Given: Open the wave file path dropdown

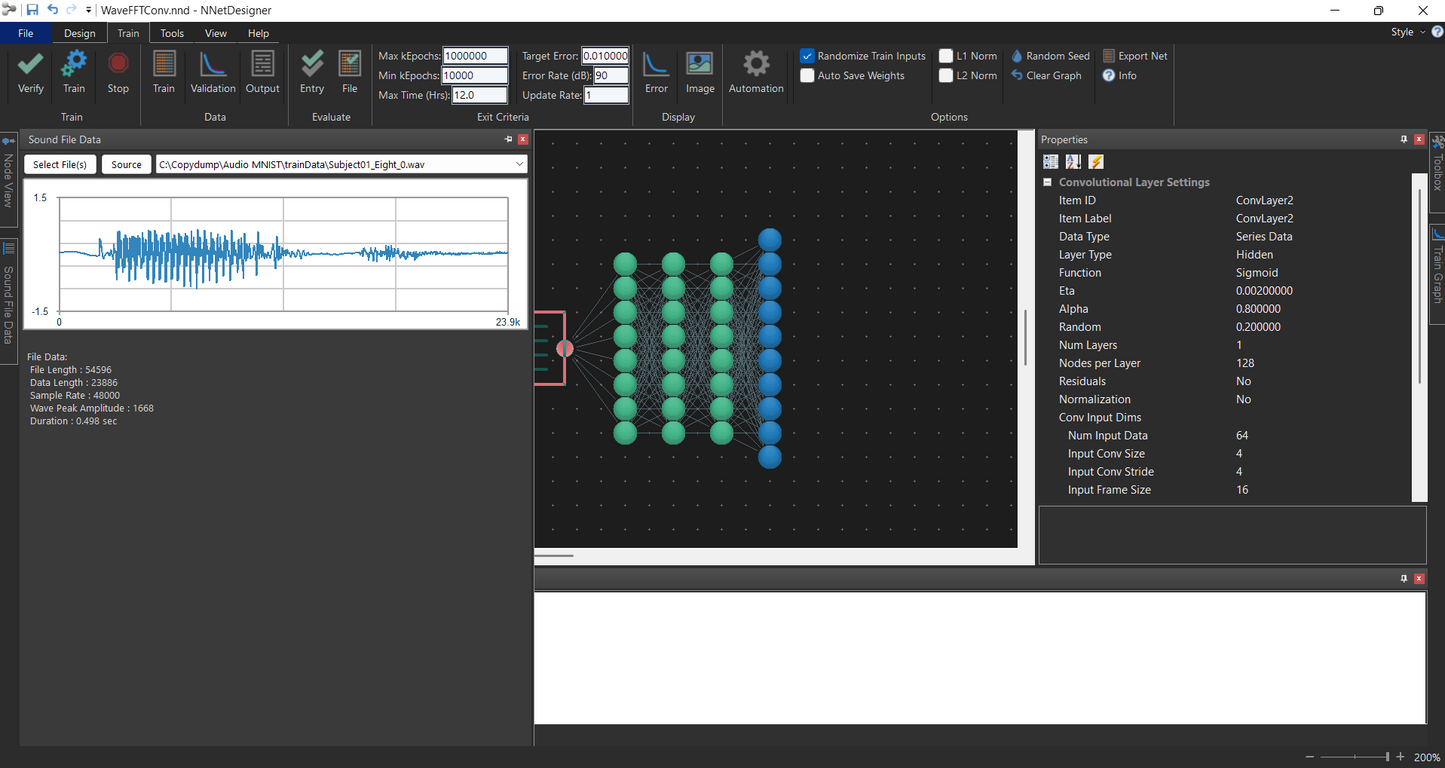Looking at the screenshot, I should click(x=519, y=164).
